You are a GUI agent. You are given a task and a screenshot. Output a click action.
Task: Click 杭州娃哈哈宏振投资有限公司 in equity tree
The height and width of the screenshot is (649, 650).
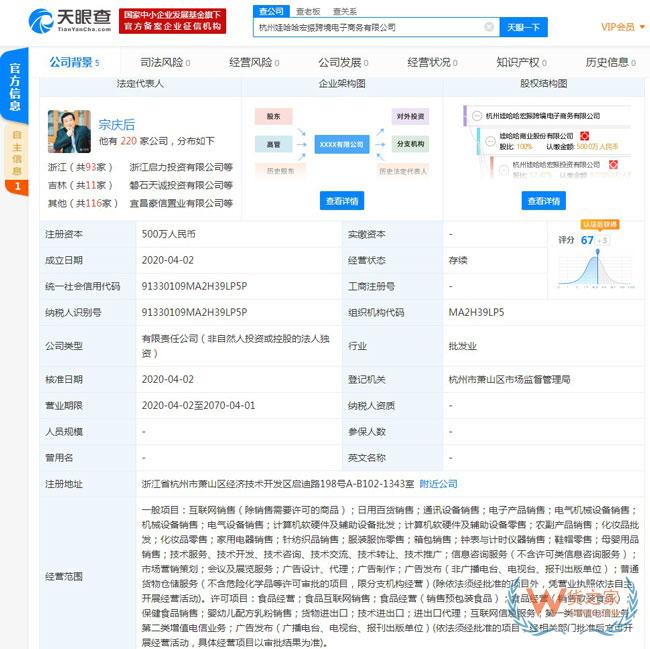point(556,165)
